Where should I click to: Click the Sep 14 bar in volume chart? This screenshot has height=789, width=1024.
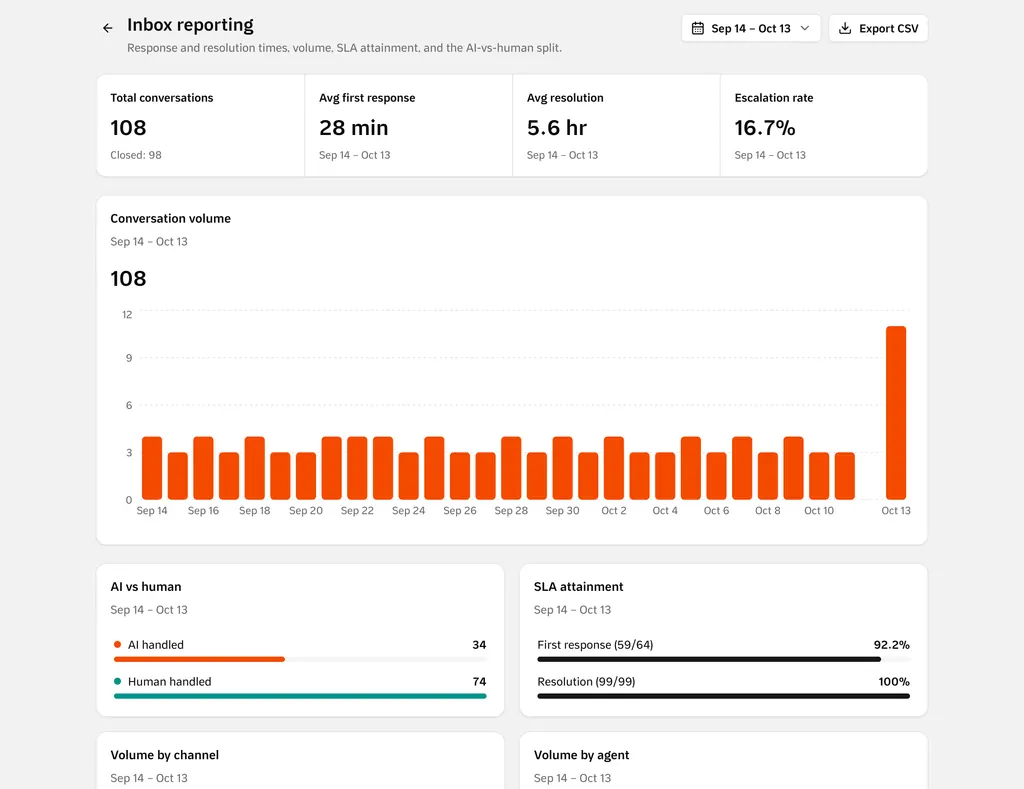pyautogui.click(x=152, y=468)
